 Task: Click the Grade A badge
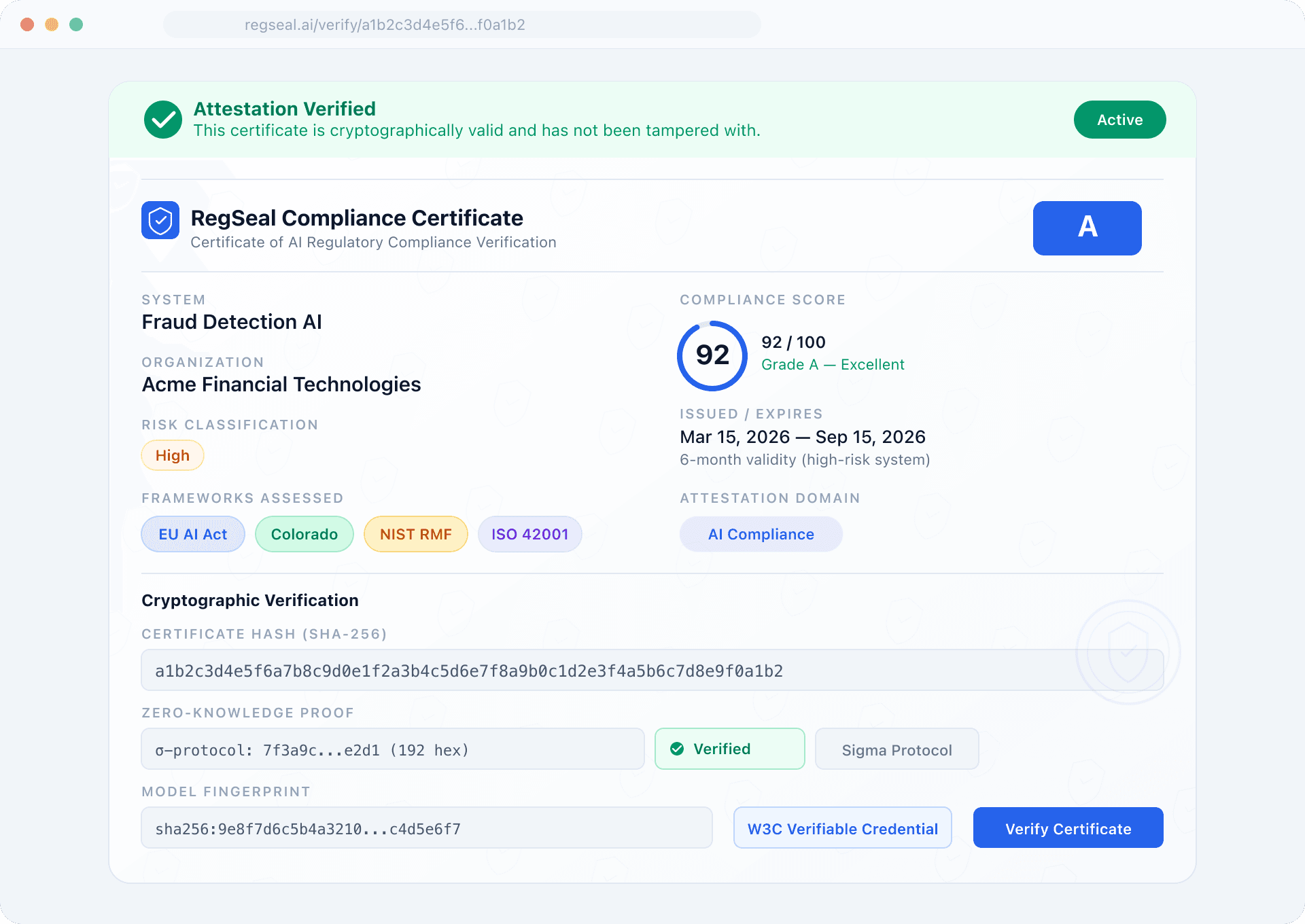point(1086,228)
